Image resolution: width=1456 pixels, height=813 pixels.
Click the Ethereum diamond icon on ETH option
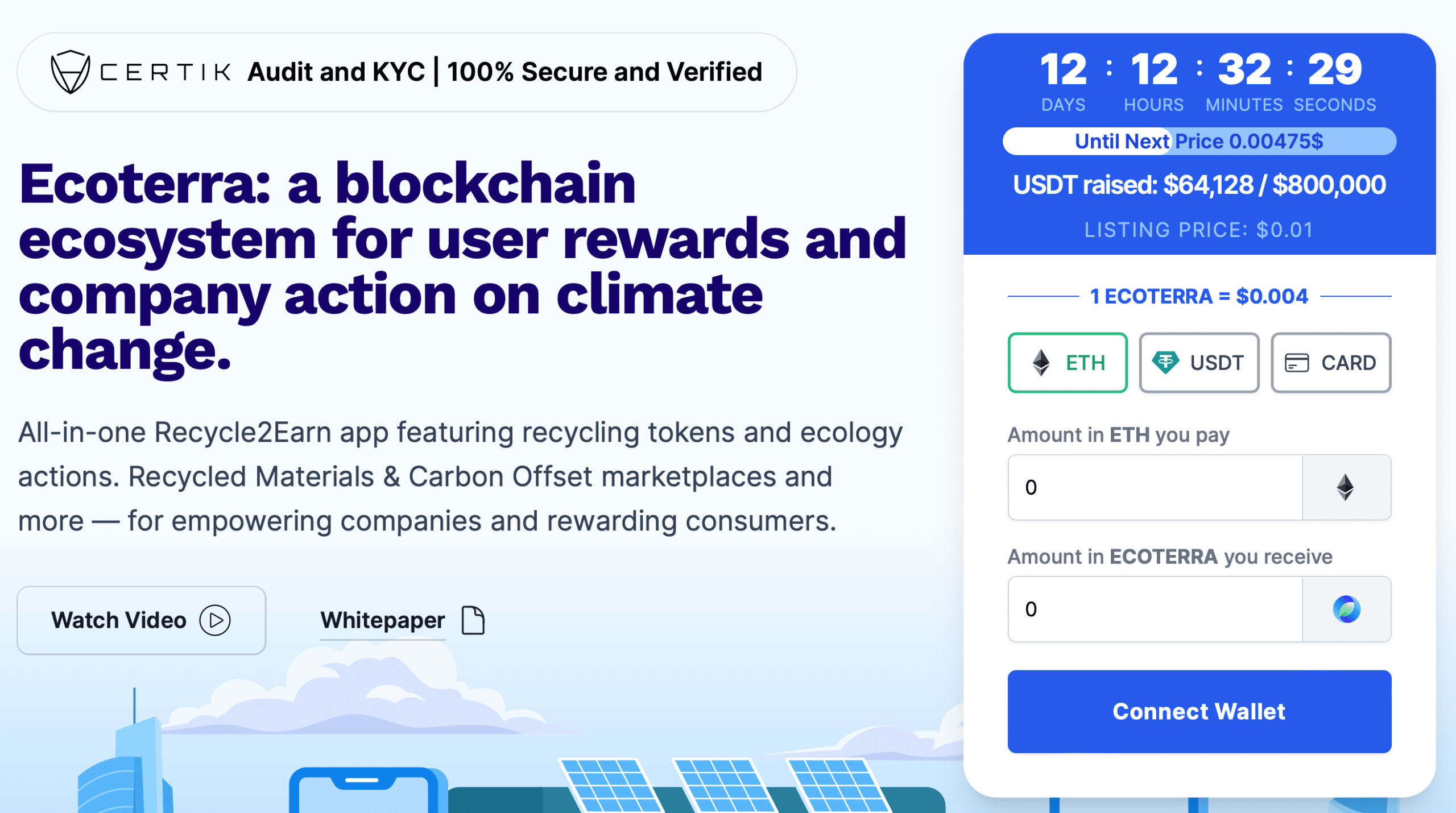[1041, 363]
